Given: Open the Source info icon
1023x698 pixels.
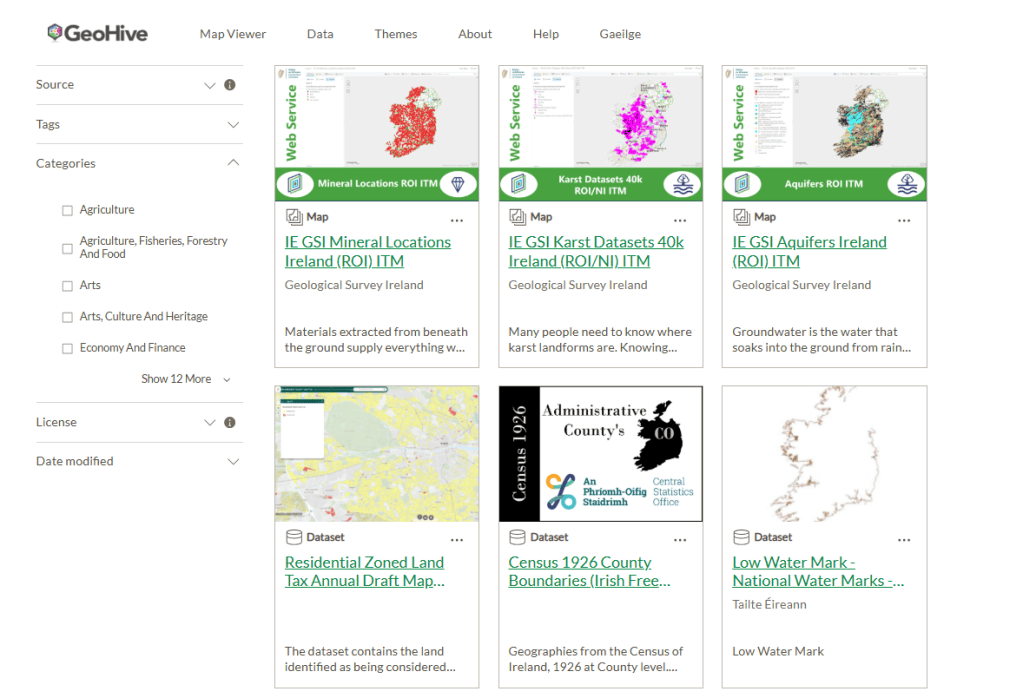Looking at the screenshot, I should 230,85.
